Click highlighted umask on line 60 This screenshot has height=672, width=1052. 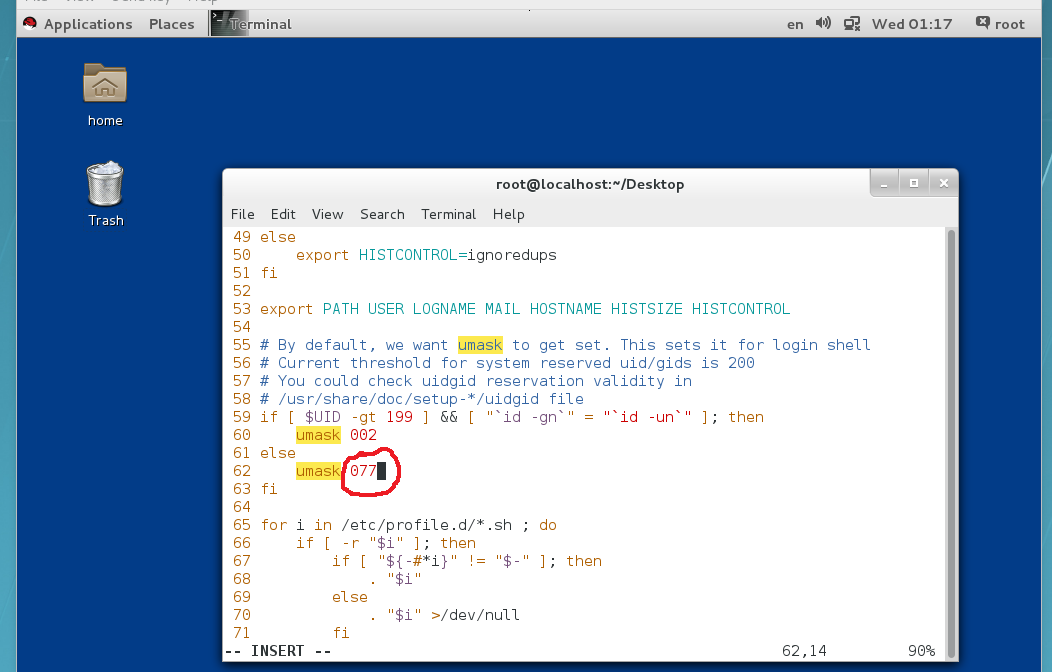(x=318, y=435)
